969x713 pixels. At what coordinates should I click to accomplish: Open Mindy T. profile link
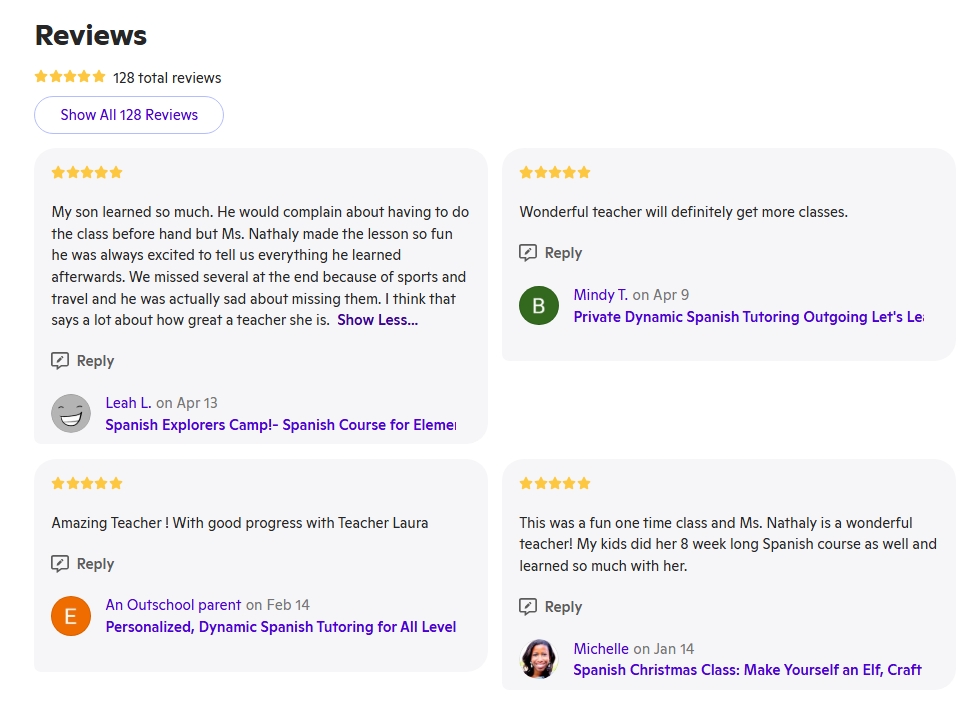click(600, 295)
